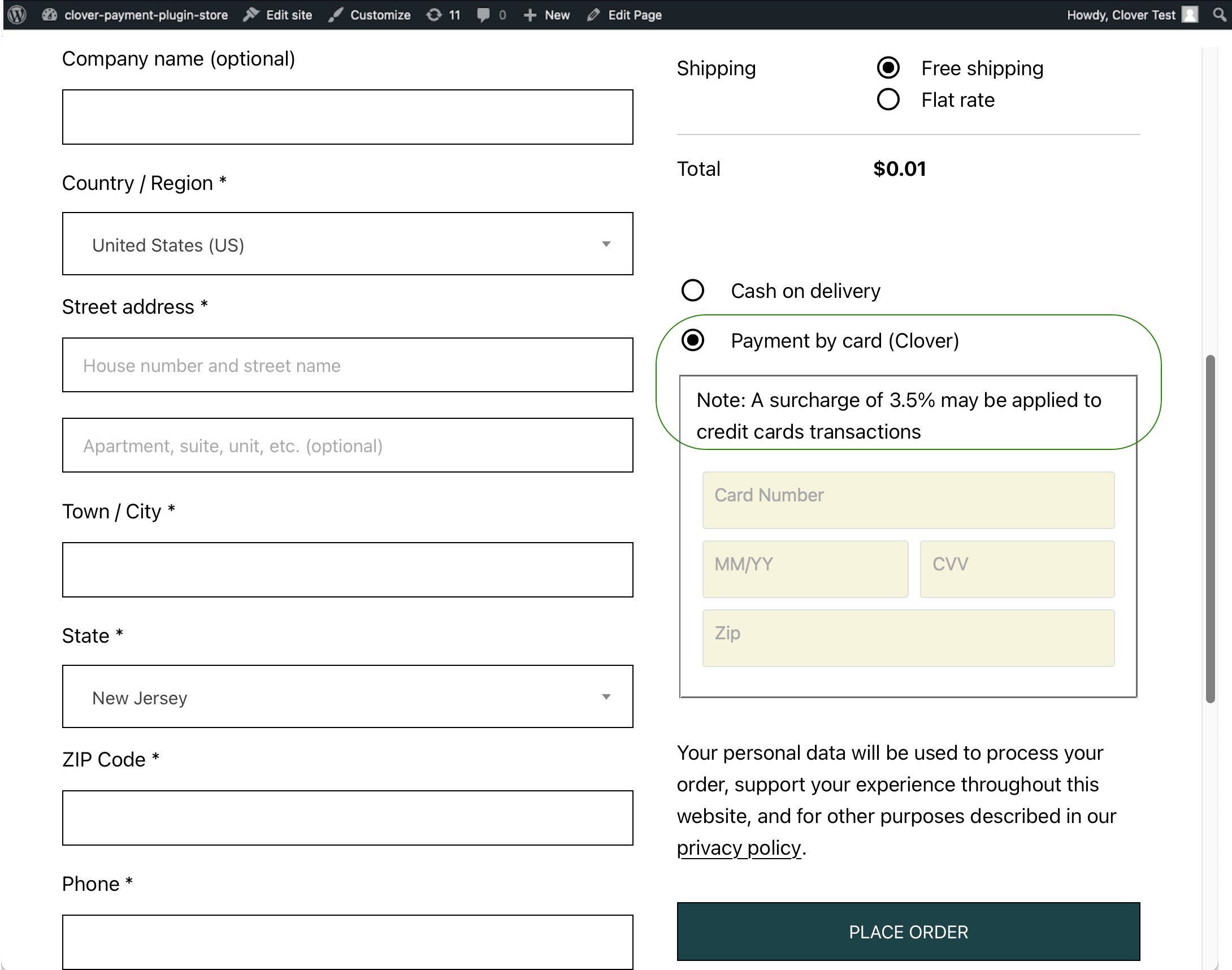Select Payment by card (Clover) radio
The image size is (1232, 970).
(x=693, y=341)
